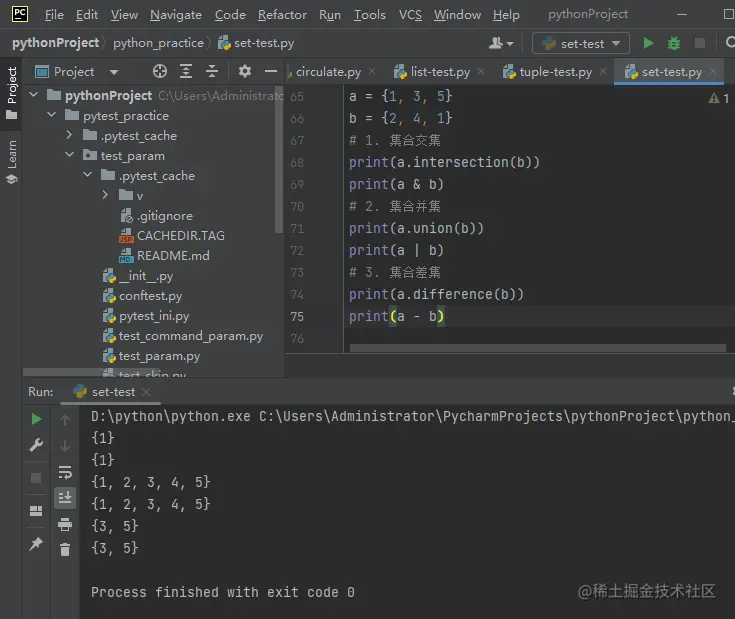Screen dimensions: 735x619
Task: Open the Help menu
Action: [506, 15]
